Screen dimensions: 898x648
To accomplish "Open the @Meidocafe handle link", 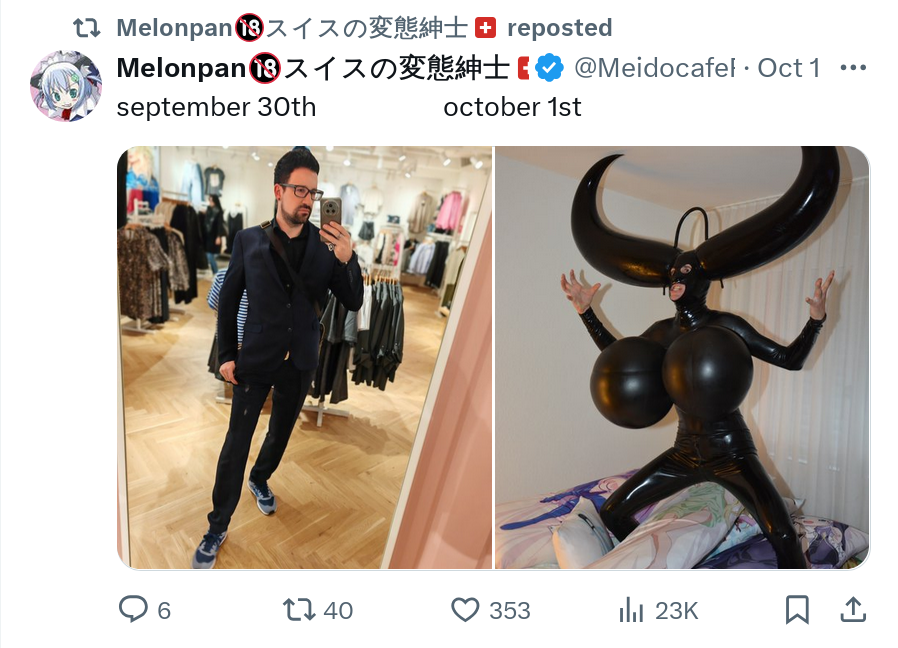I will point(655,68).
